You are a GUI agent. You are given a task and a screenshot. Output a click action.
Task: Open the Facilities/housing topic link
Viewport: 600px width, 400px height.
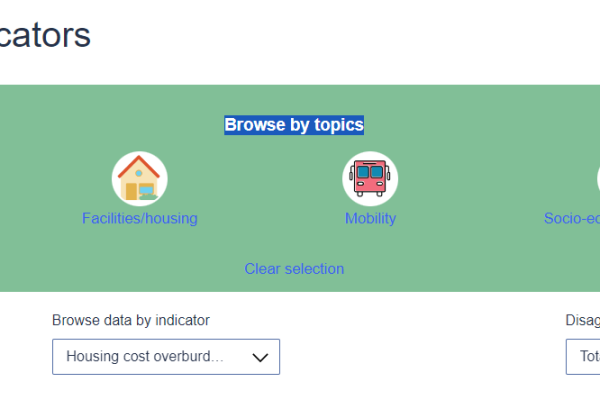pos(140,219)
